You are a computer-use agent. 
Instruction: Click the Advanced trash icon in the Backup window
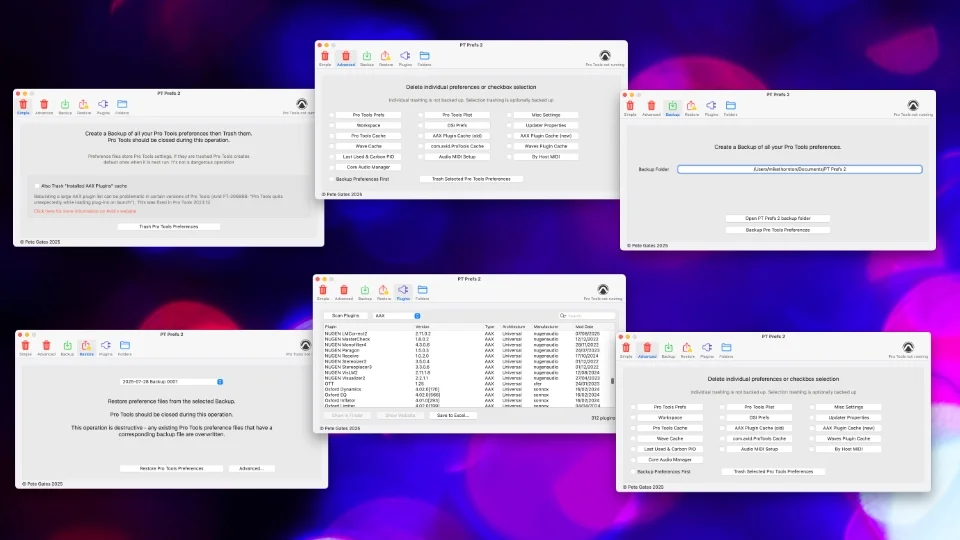point(651,108)
